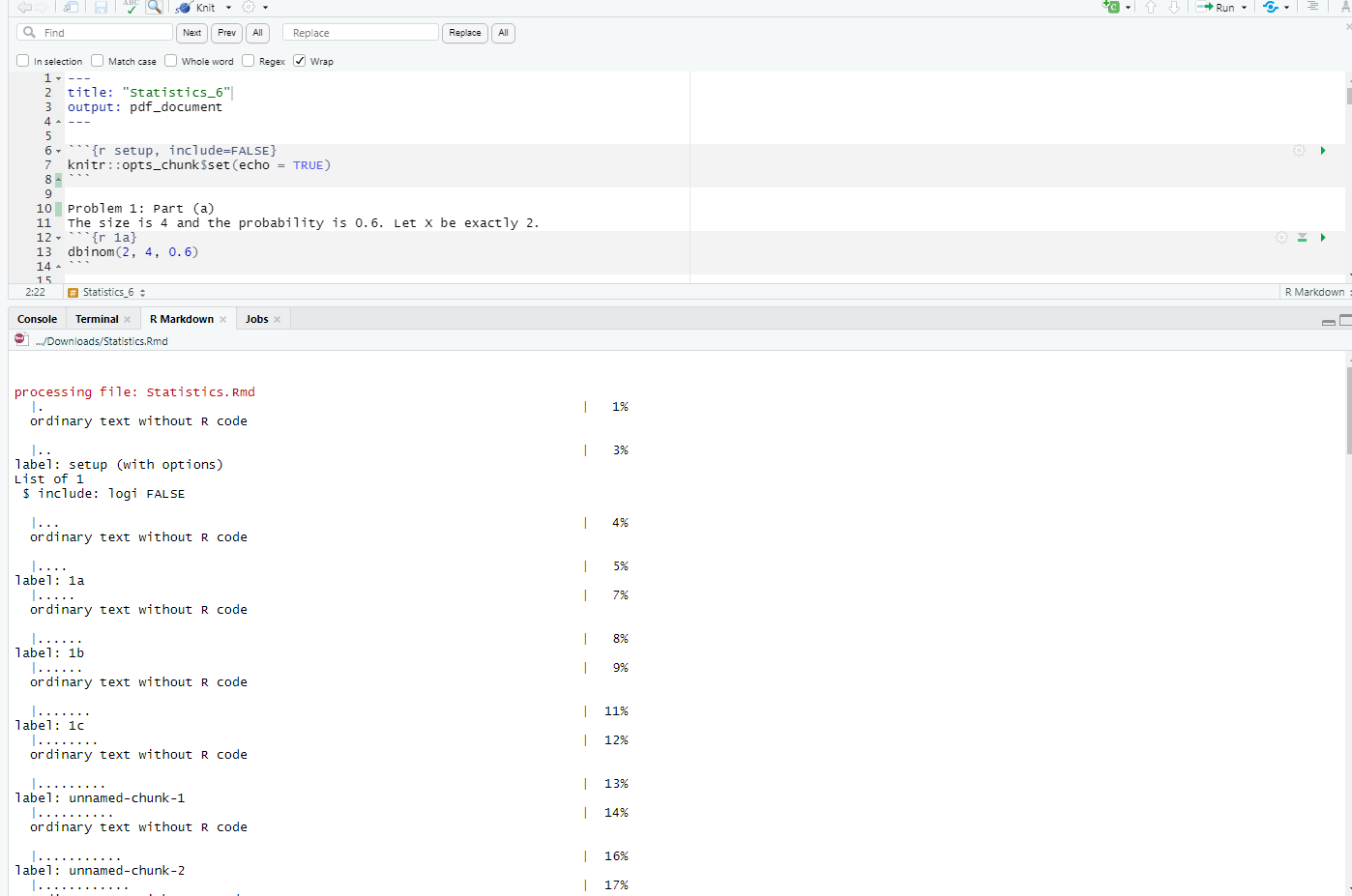Viewport: 1352px width, 896px height.
Task: Run the setup chunk with its green arrow
Action: click(1322, 151)
